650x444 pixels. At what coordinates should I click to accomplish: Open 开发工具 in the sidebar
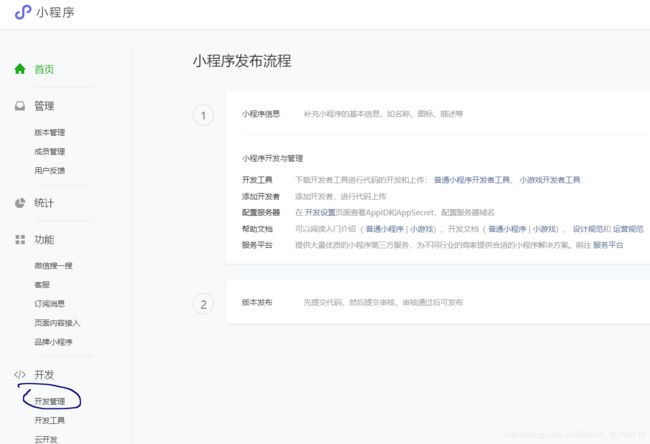click(x=50, y=420)
